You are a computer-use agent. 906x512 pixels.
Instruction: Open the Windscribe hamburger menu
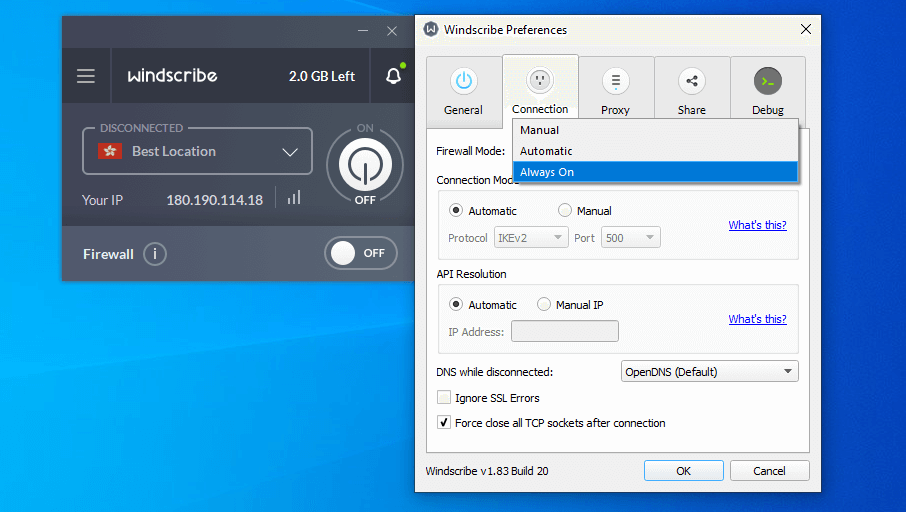click(x=86, y=76)
